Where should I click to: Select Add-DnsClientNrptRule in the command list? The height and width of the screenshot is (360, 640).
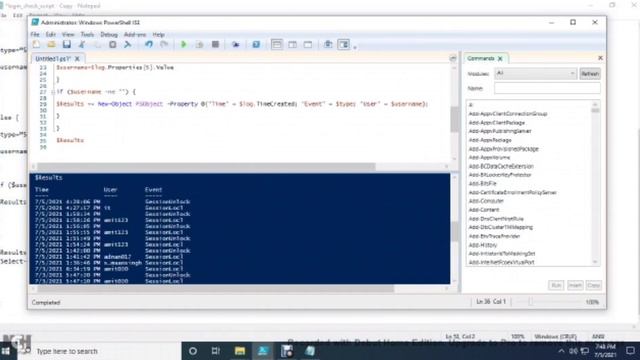(496, 219)
